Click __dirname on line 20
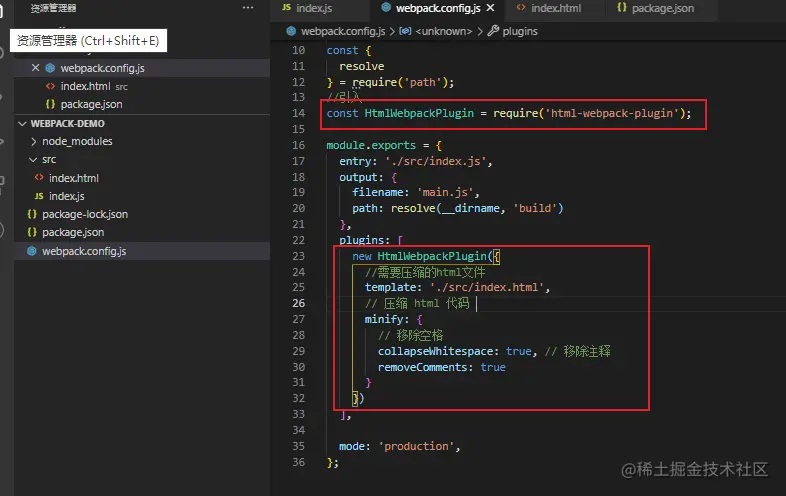This screenshot has height=496, width=786. 471,208
